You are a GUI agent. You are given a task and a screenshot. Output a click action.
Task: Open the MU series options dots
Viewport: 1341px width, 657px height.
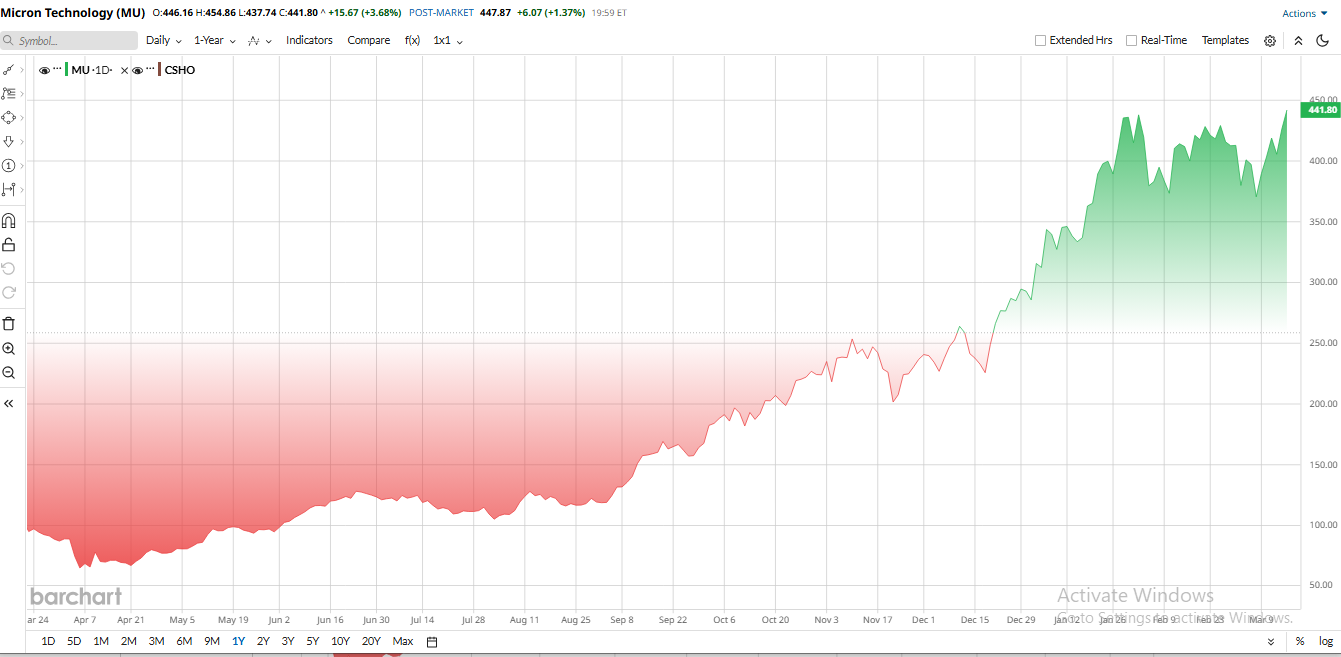click(57, 70)
